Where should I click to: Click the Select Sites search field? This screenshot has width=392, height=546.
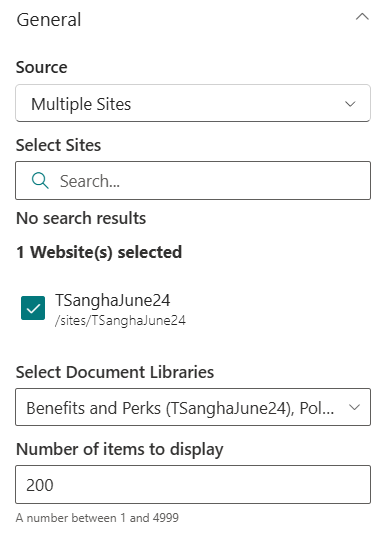point(193,180)
